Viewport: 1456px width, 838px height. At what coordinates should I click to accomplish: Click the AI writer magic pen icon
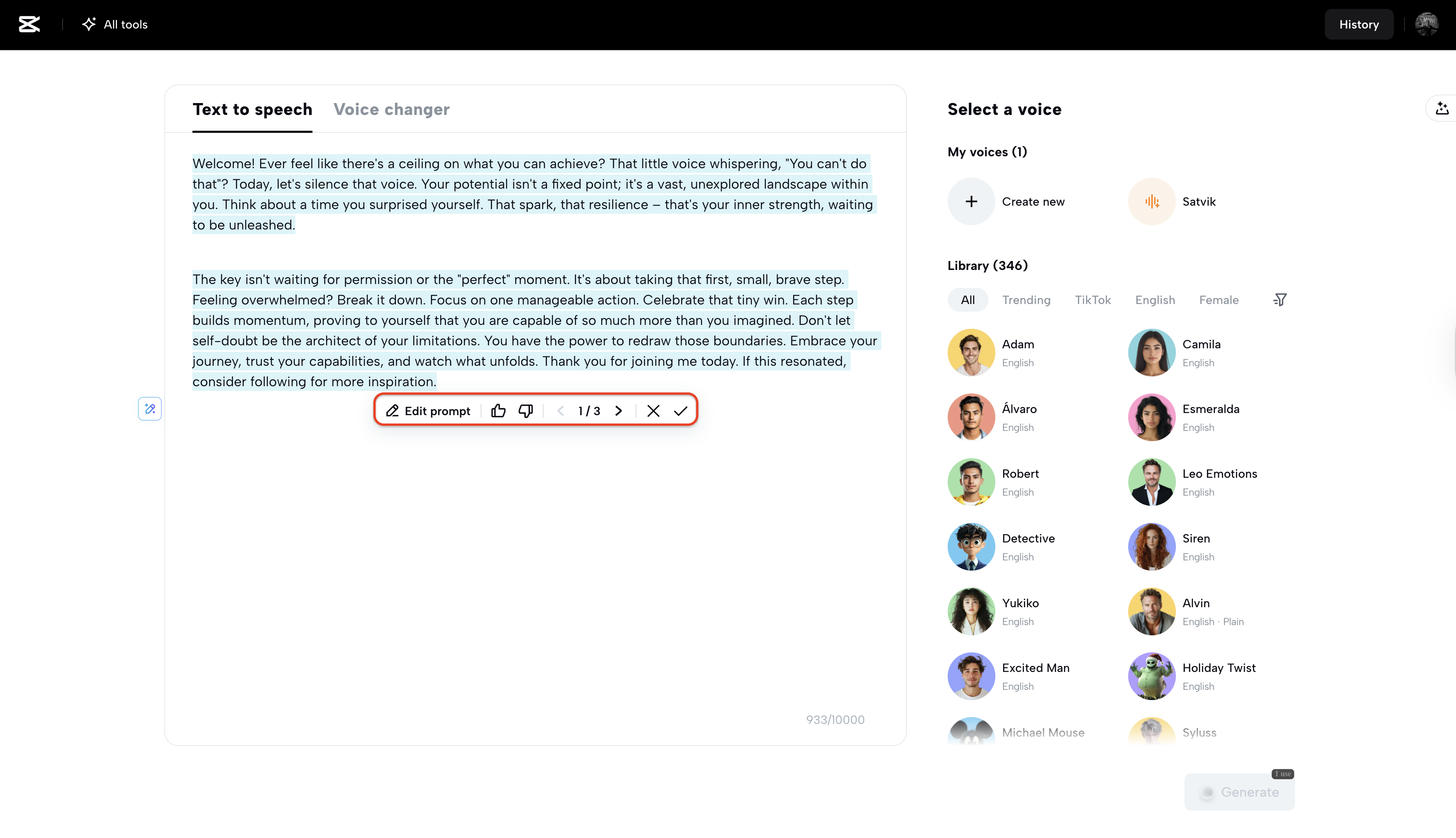(x=149, y=409)
